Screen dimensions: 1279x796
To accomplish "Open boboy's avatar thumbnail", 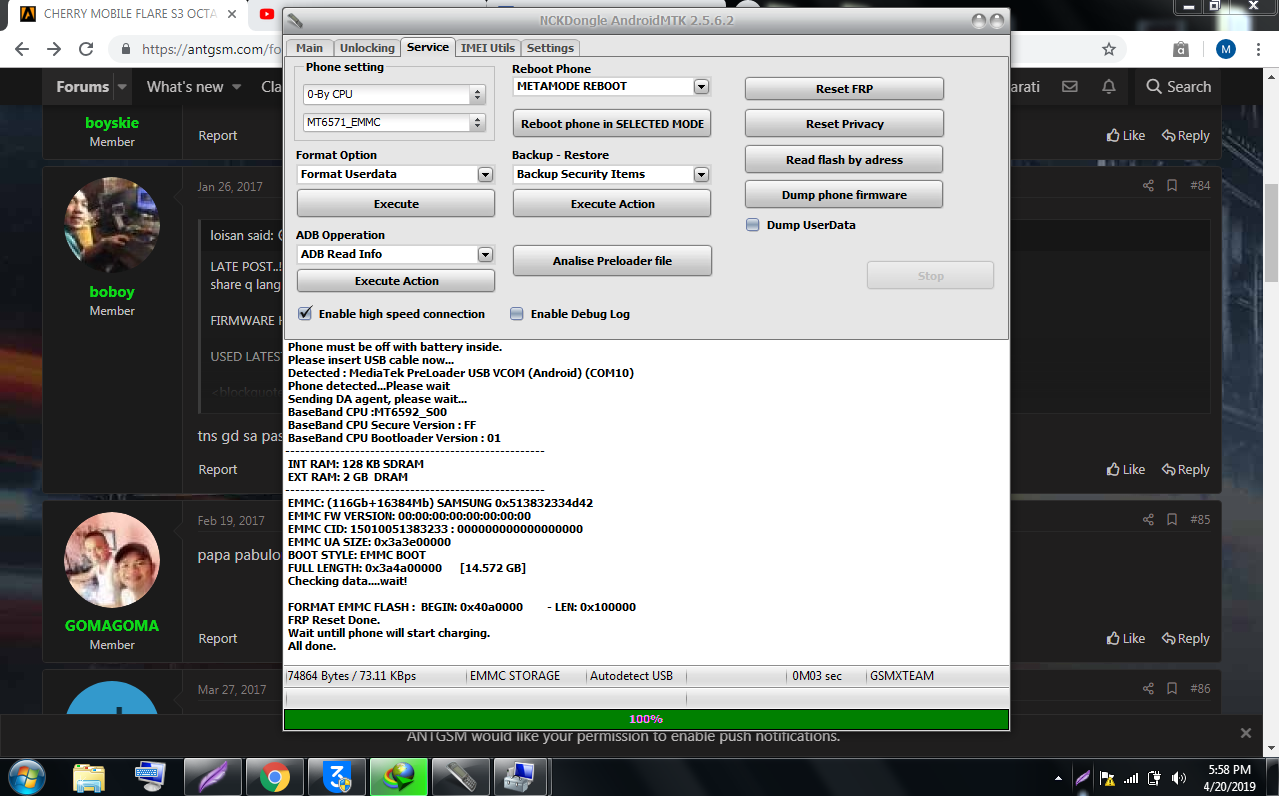I will (112, 225).
